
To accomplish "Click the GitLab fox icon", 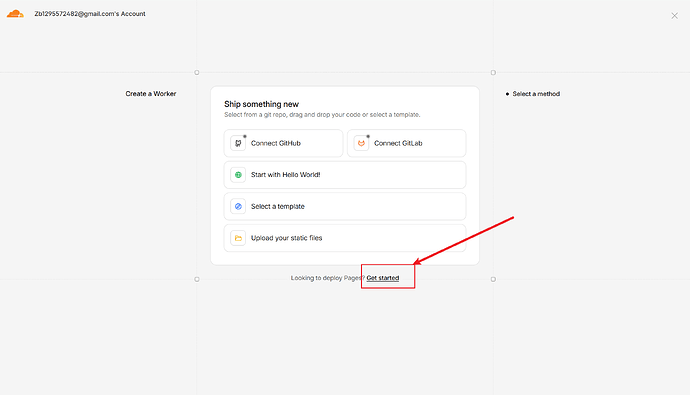I will click(x=361, y=143).
